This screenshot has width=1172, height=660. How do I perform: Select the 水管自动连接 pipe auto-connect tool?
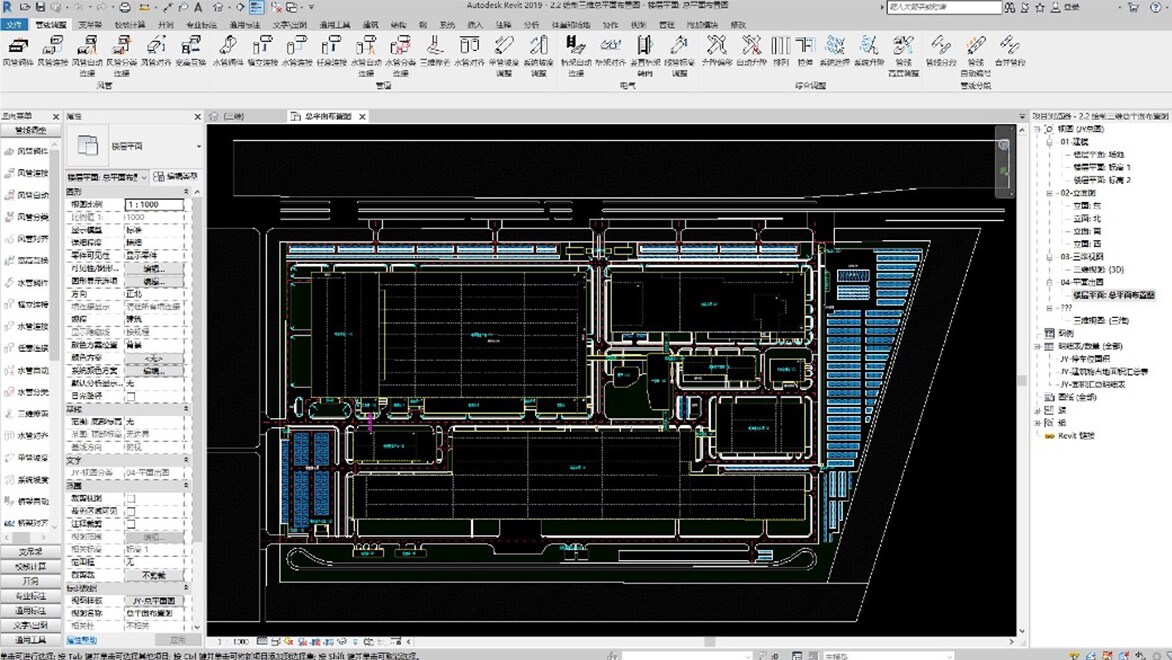coord(366,55)
